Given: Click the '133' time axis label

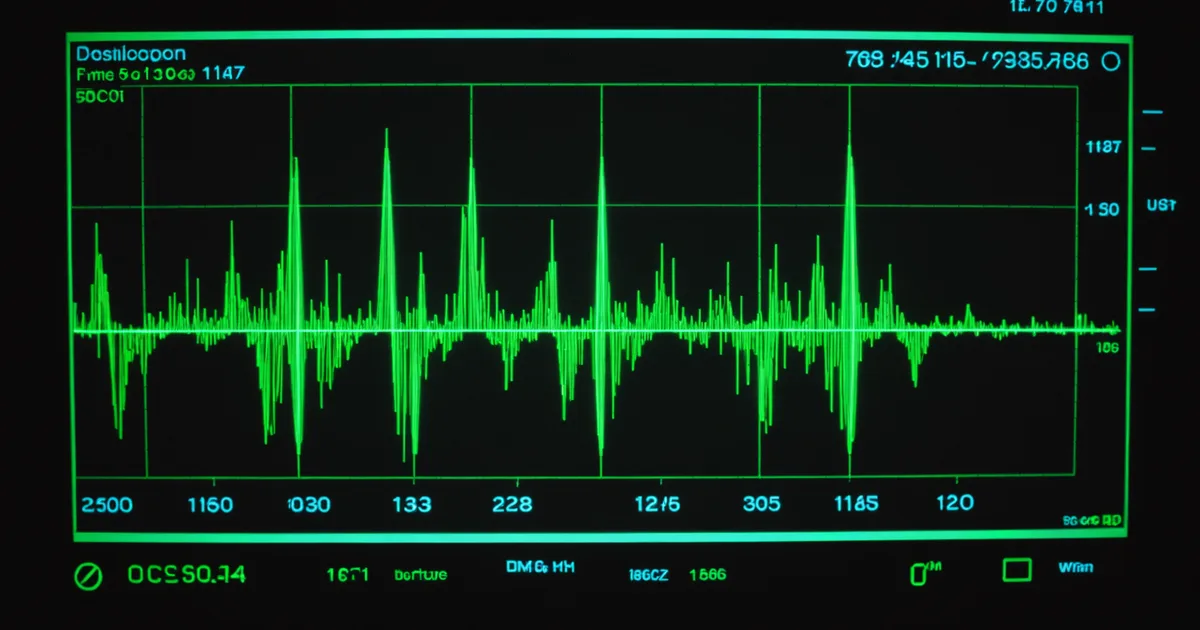Looking at the screenshot, I should 412,504.
